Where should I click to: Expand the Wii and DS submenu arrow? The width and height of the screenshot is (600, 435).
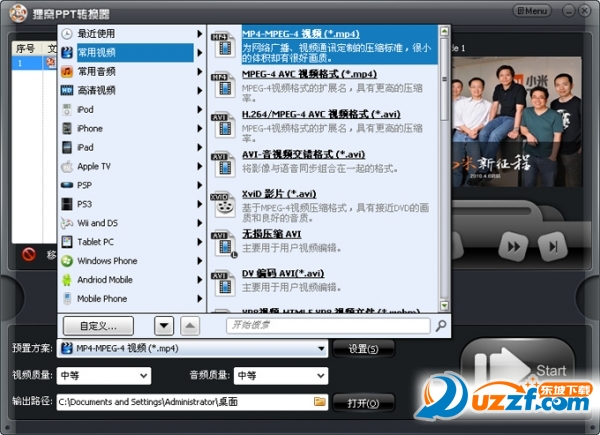pos(199,223)
